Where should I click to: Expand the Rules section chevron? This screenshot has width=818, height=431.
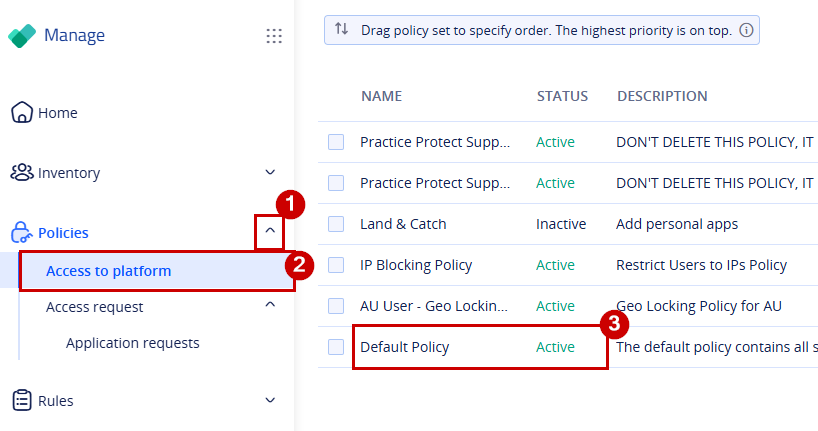270,400
